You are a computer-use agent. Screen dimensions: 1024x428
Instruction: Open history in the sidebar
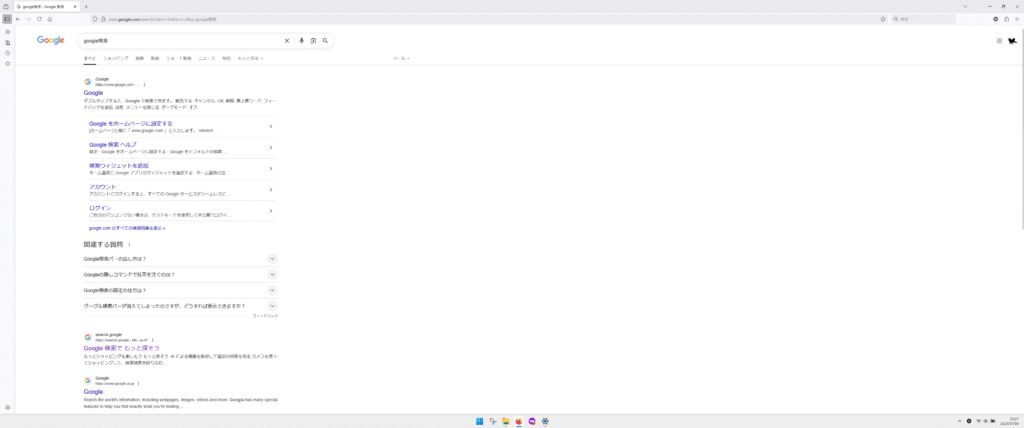pyautogui.click(x=7, y=53)
